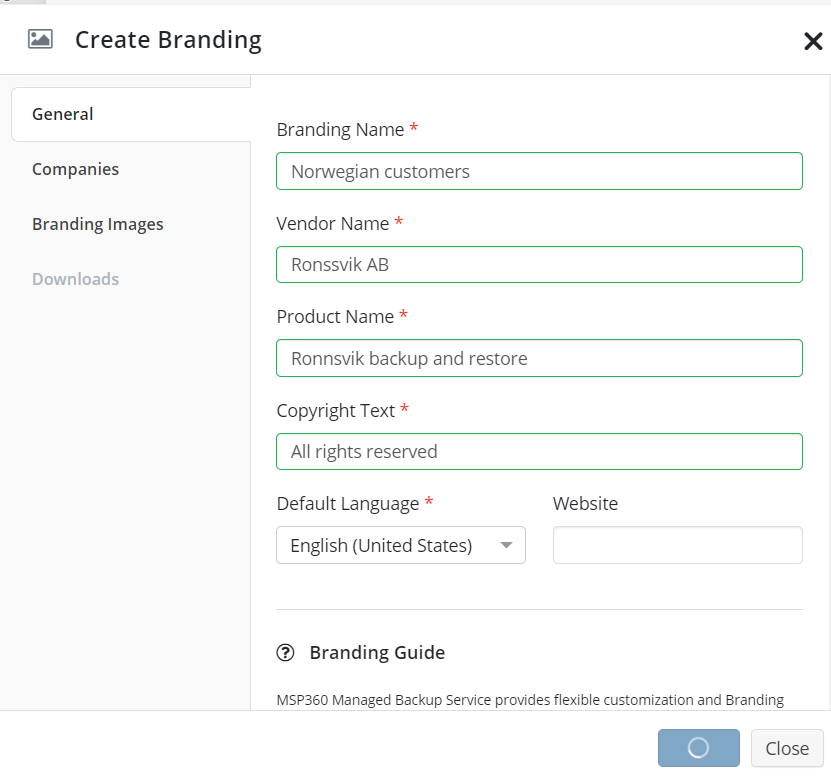Focus the Vendor Name input
The height and width of the screenshot is (778, 831).
pos(539,264)
